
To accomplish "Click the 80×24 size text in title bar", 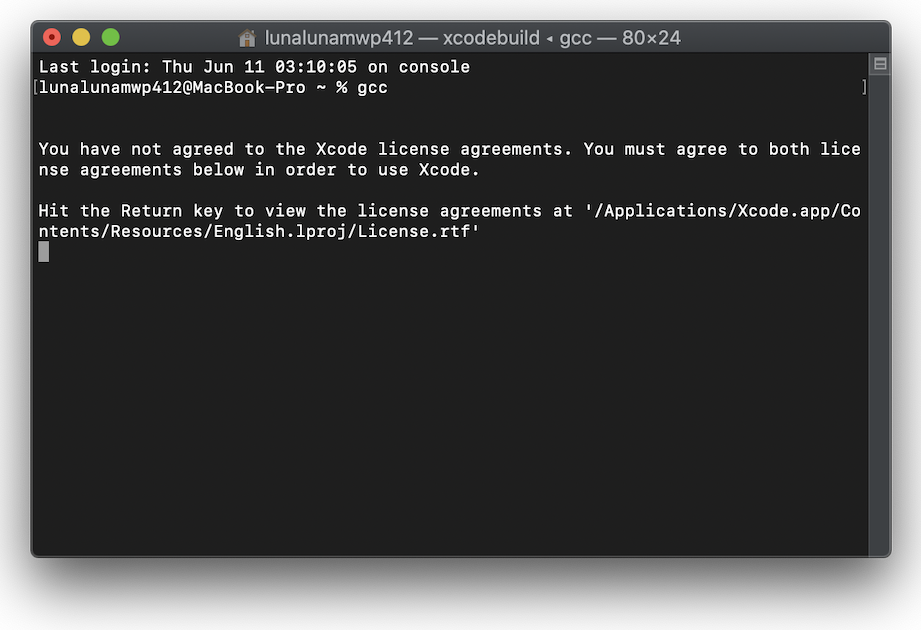I will (x=651, y=38).
